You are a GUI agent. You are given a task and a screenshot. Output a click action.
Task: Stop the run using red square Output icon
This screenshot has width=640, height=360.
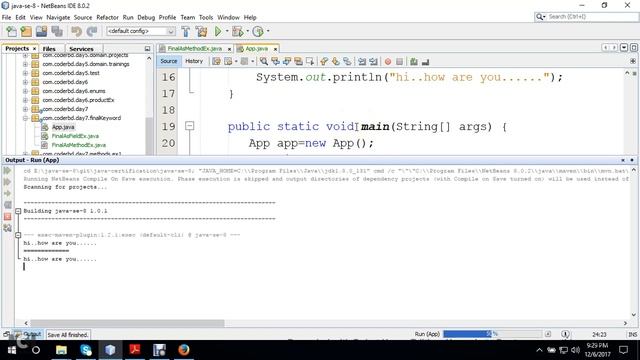pyautogui.click(x=7, y=217)
